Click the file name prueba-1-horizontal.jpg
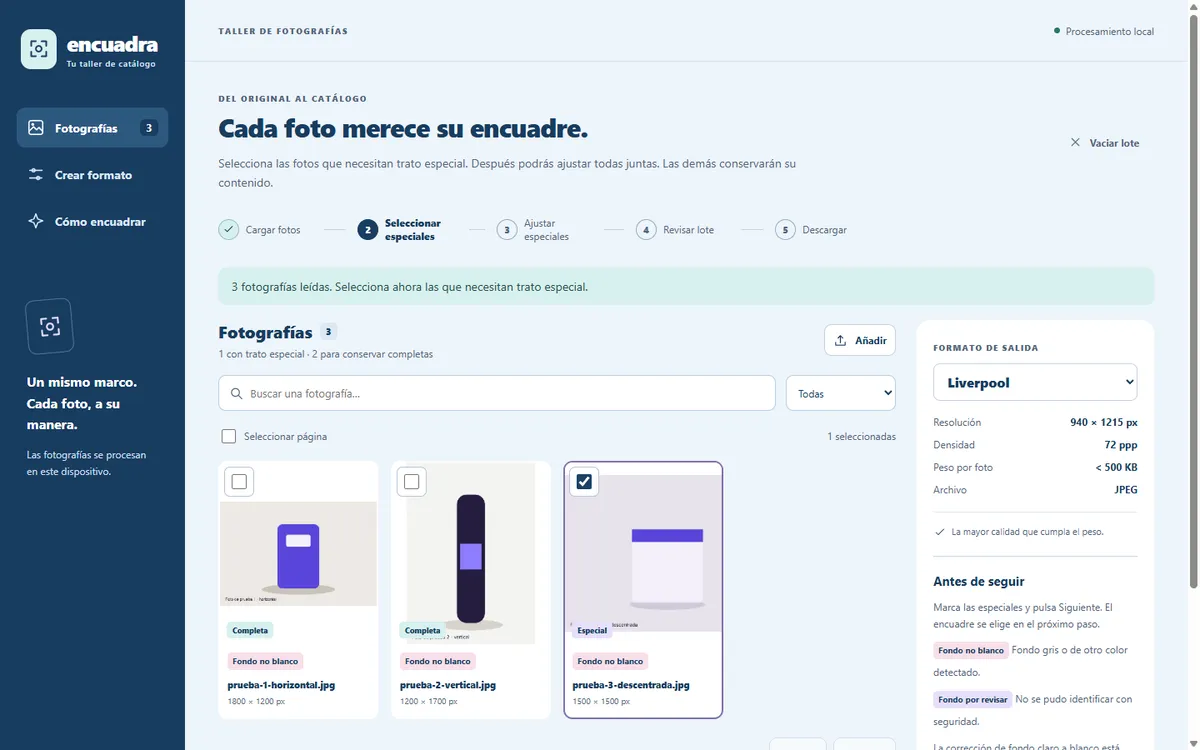This screenshot has height=750, width=1200. point(281,685)
